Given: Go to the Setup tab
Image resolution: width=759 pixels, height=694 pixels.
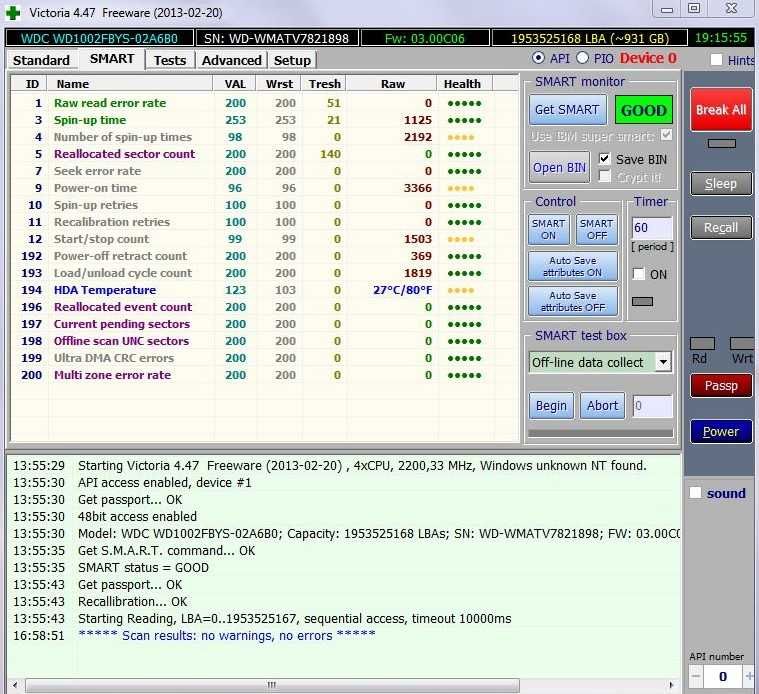Looking at the screenshot, I should [x=292, y=60].
